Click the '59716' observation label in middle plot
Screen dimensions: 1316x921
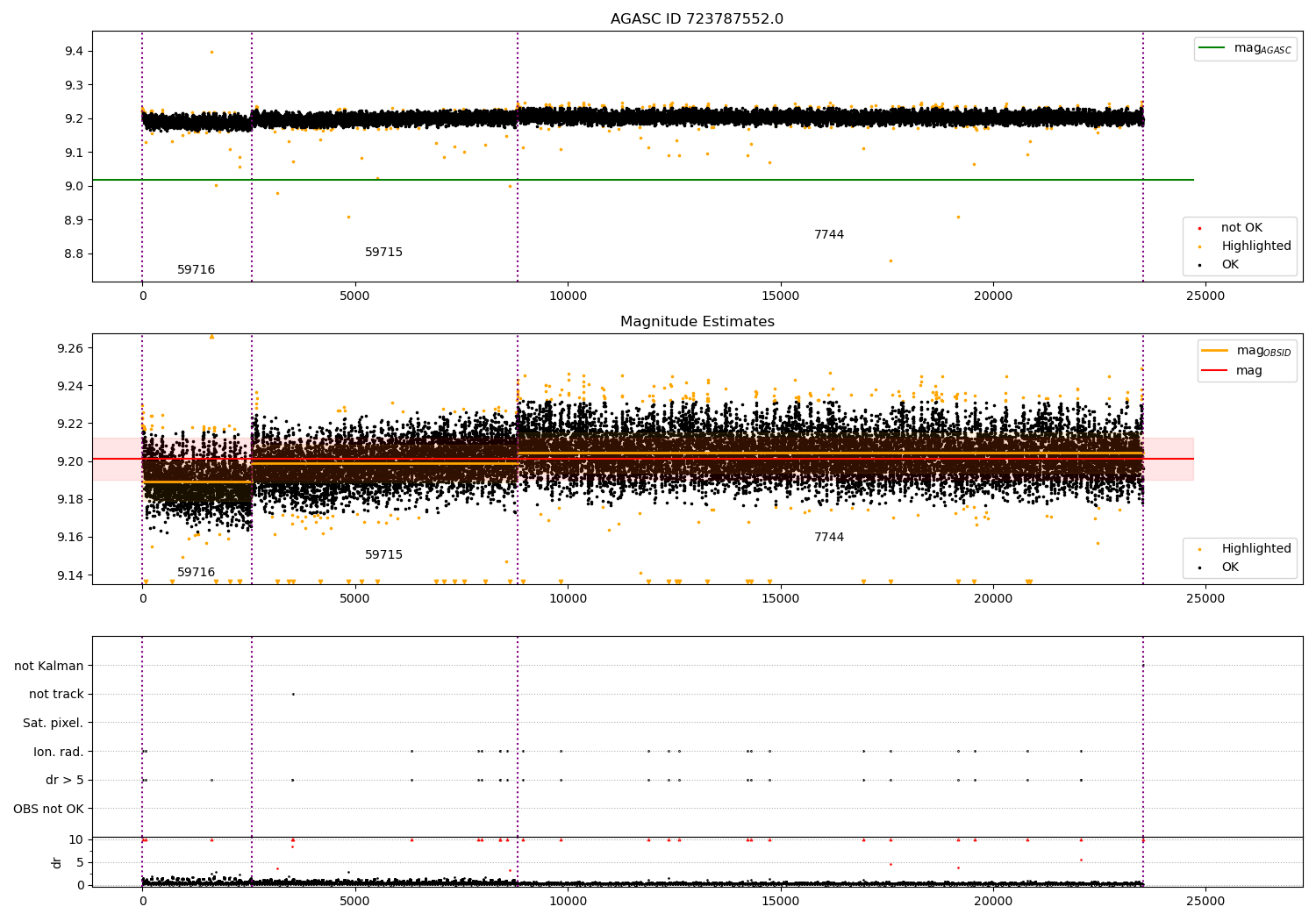pyautogui.click(x=196, y=573)
